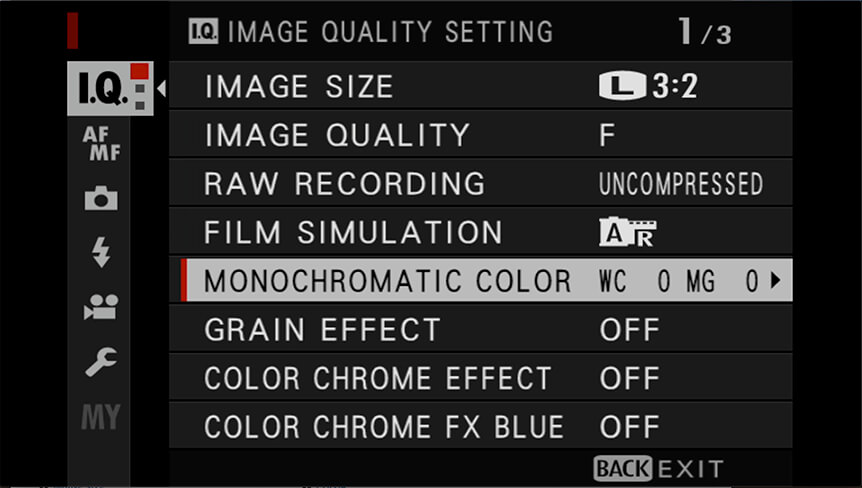The image size is (862, 488).
Task: Open the flash settings lightning icon
Action: point(101,252)
